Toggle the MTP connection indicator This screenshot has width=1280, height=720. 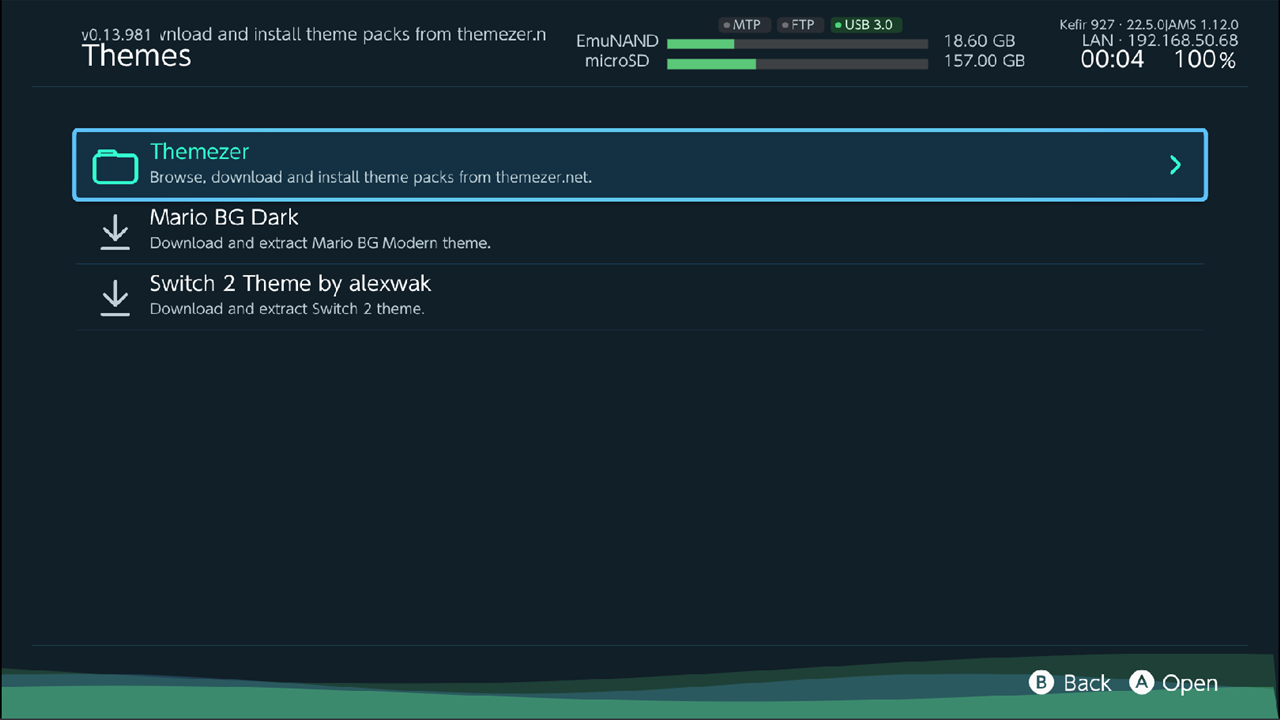point(742,24)
